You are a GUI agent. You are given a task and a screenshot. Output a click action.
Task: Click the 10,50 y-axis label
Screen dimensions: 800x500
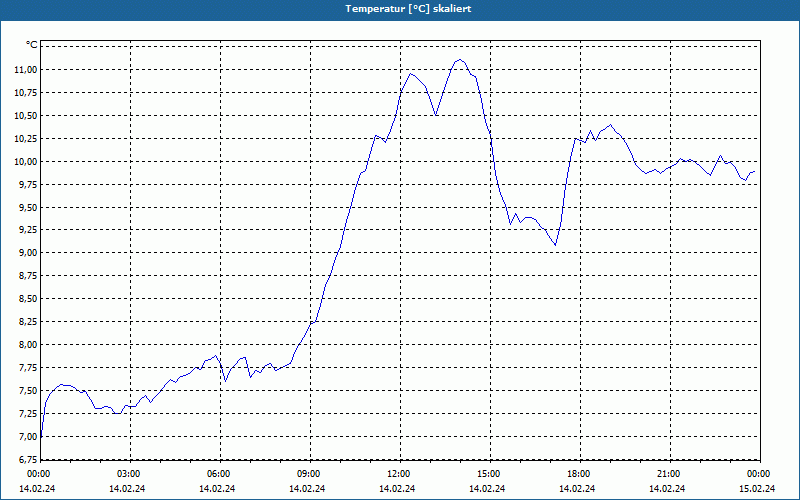pos(26,115)
